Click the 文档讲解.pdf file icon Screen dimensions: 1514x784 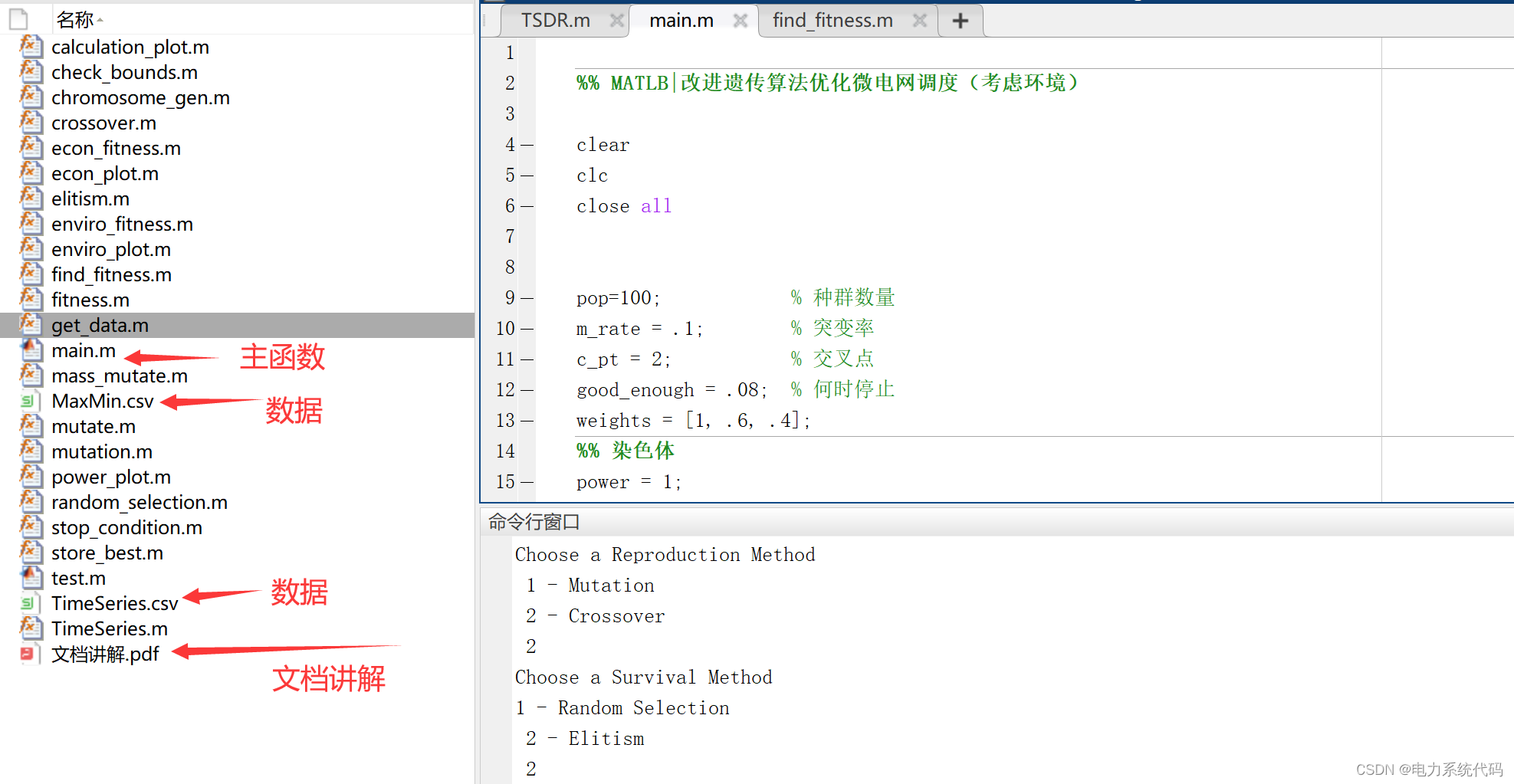coord(31,654)
